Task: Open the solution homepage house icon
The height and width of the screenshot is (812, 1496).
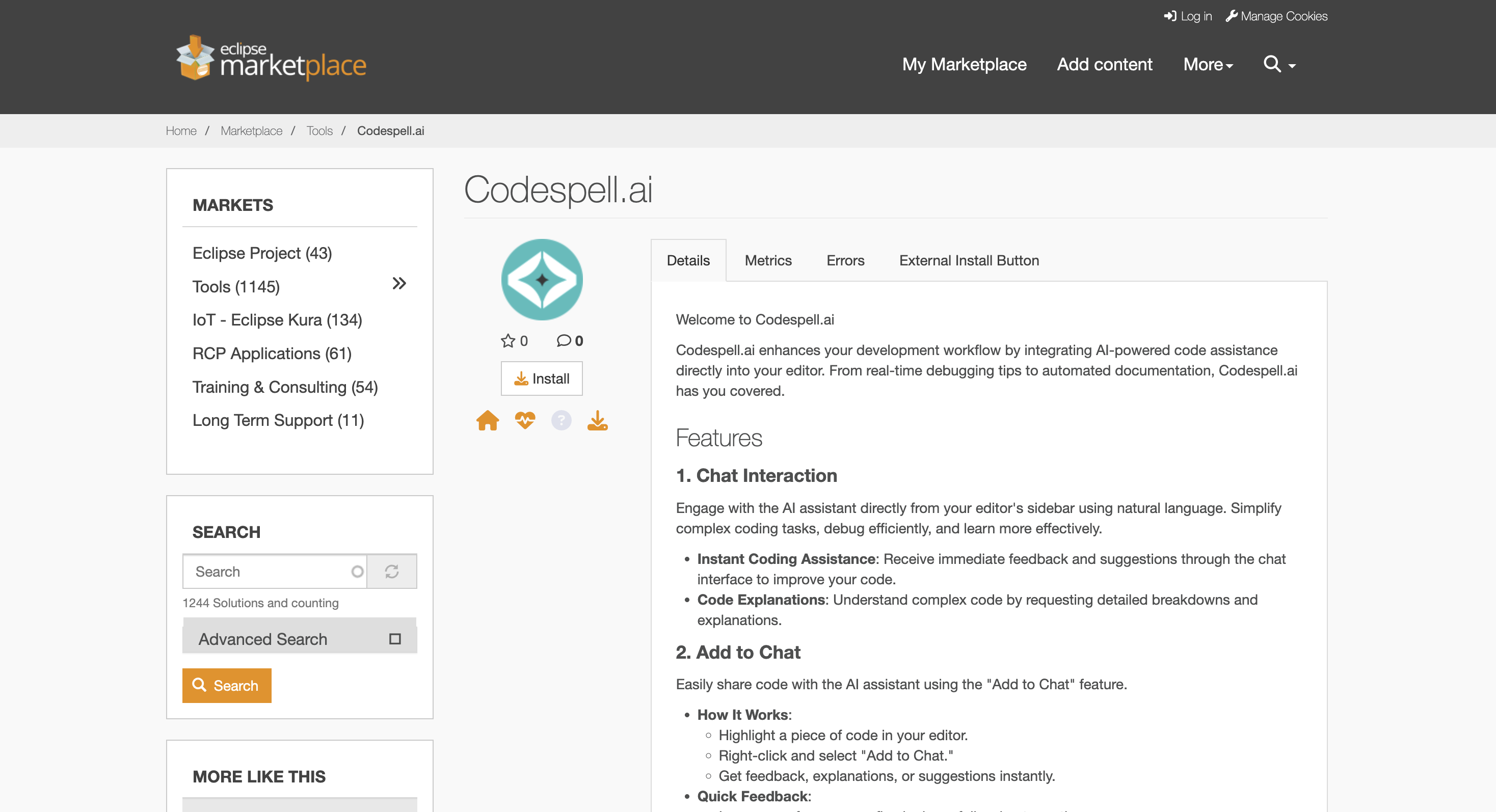Action: click(488, 420)
